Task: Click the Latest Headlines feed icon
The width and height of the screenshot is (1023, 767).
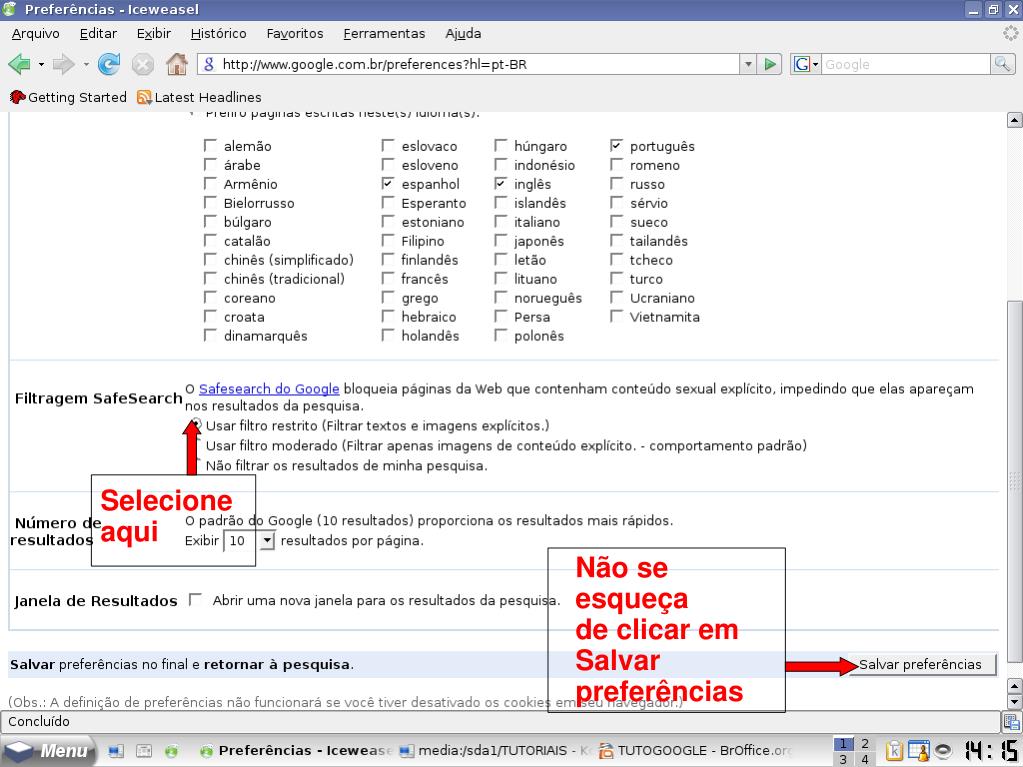Action: pos(144,97)
